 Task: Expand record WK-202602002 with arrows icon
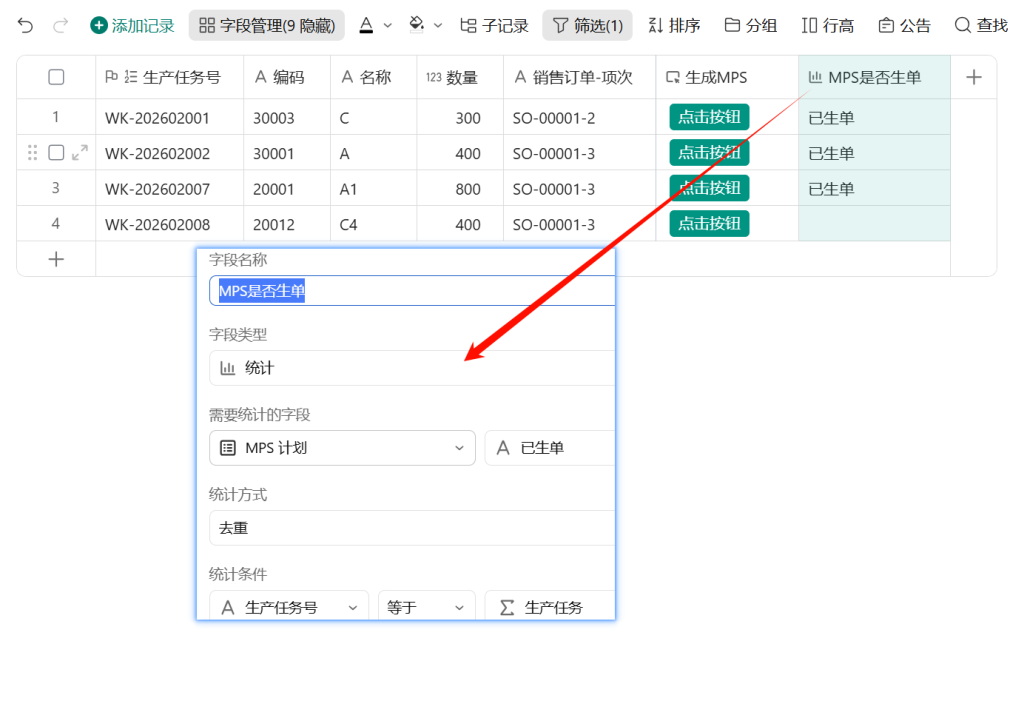click(x=80, y=153)
